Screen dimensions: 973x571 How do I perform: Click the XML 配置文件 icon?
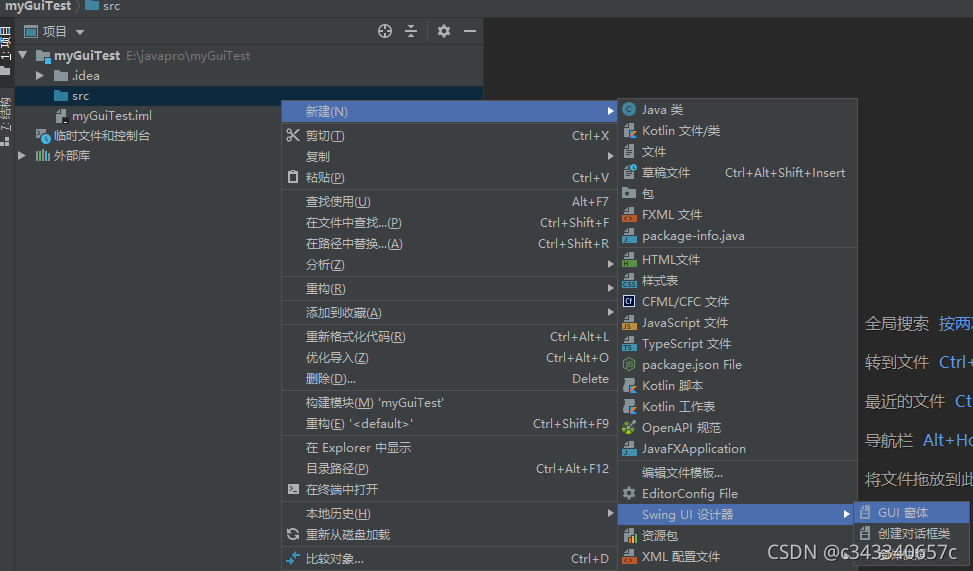coord(629,557)
